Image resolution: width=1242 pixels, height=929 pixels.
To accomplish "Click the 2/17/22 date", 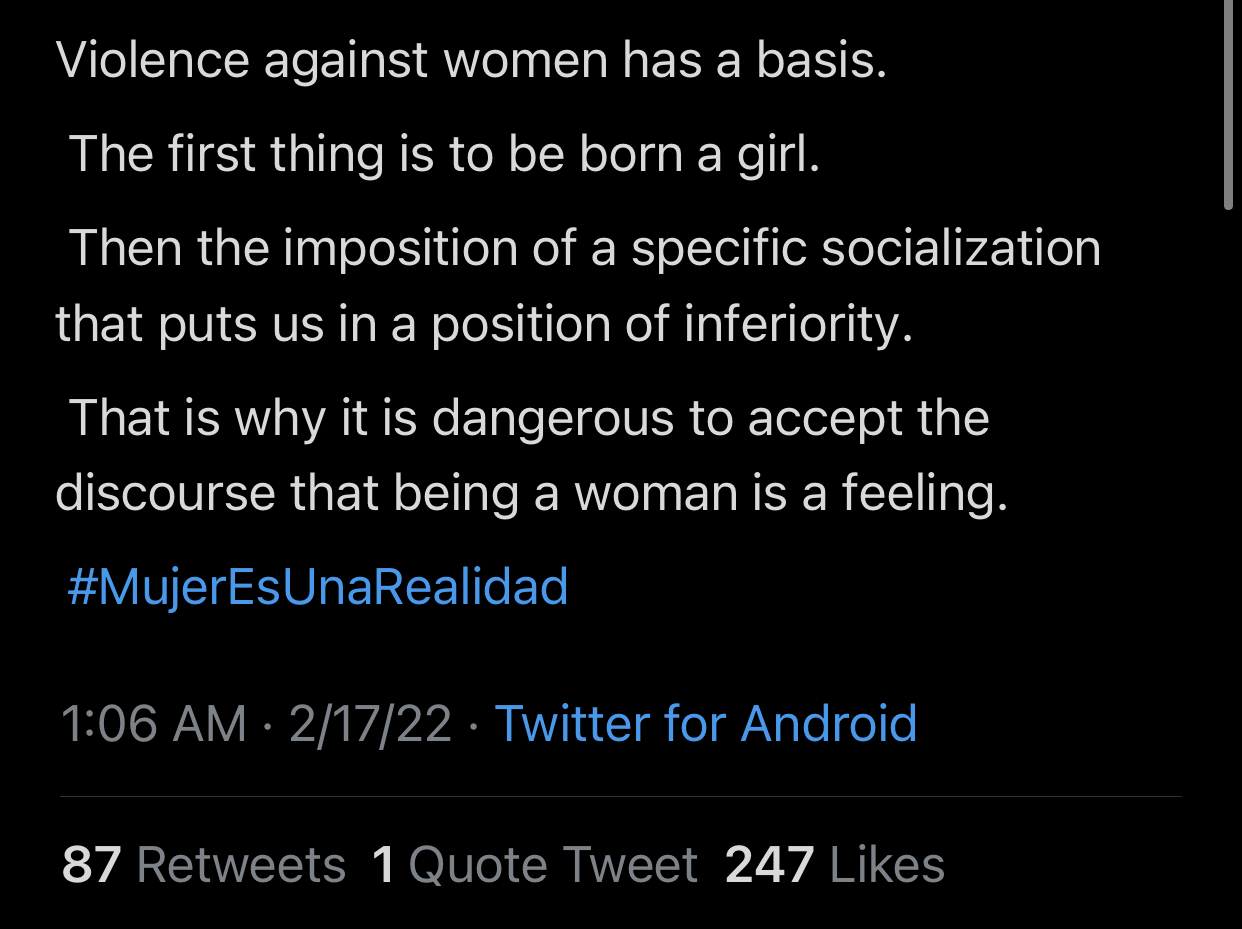I will (370, 723).
